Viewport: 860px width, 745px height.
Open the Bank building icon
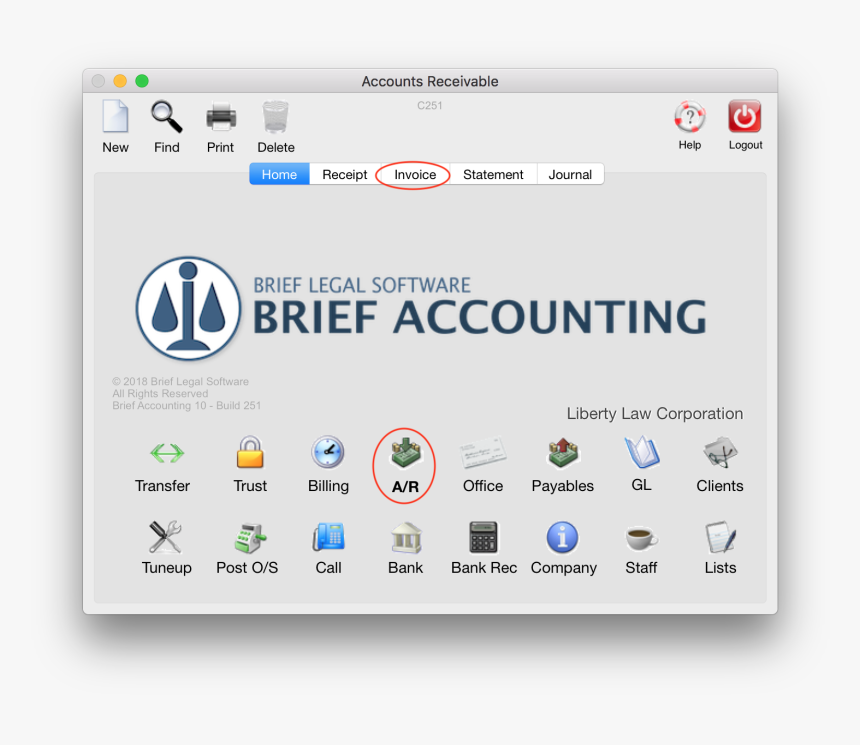[x=406, y=537]
